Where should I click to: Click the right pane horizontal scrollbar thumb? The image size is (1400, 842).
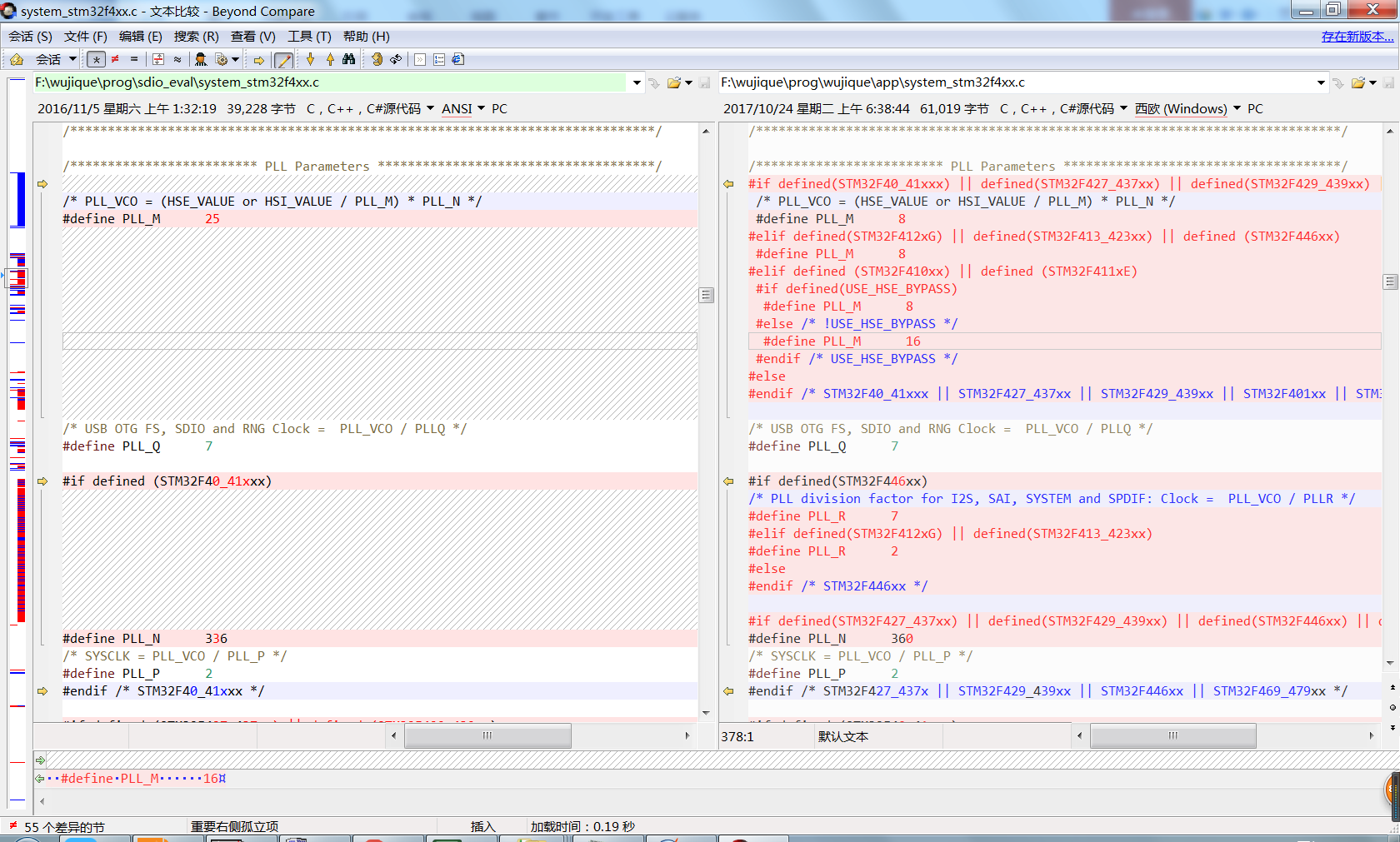pos(1173,735)
